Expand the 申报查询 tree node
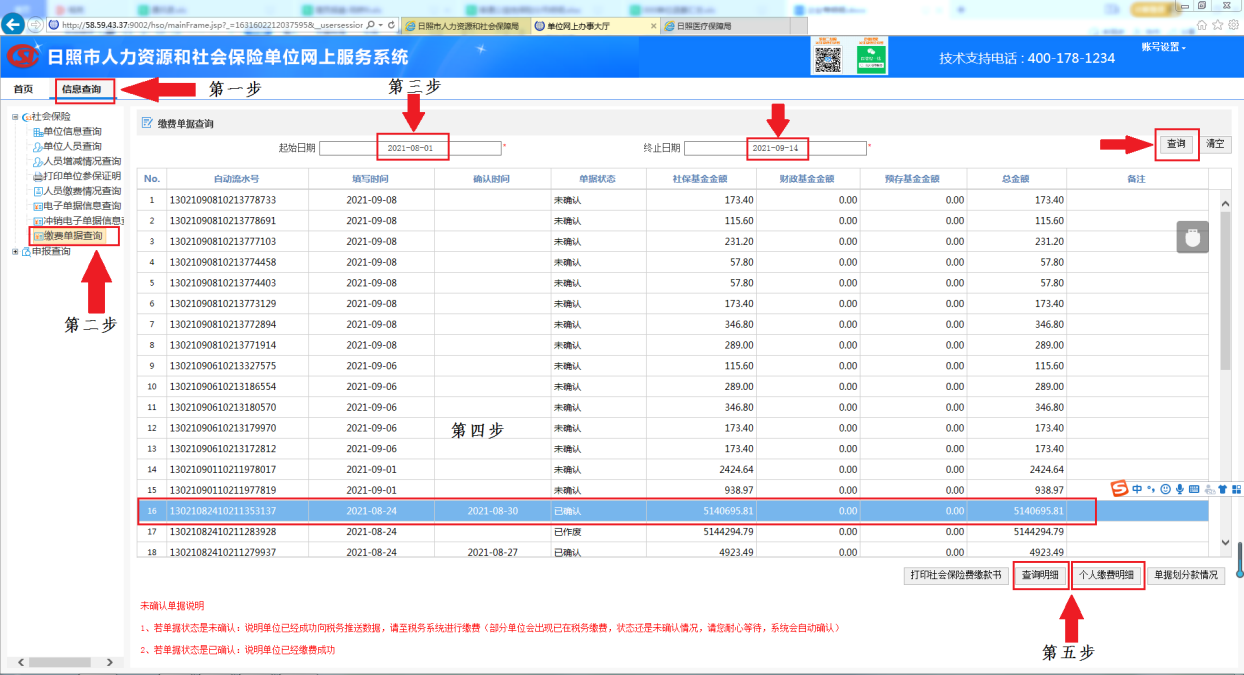1244x675 pixels. (15, 251)
